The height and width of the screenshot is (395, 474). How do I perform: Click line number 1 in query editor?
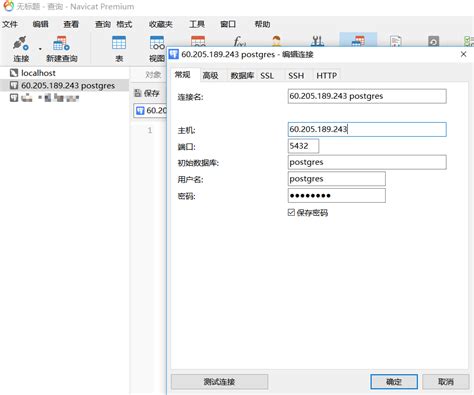150,130
